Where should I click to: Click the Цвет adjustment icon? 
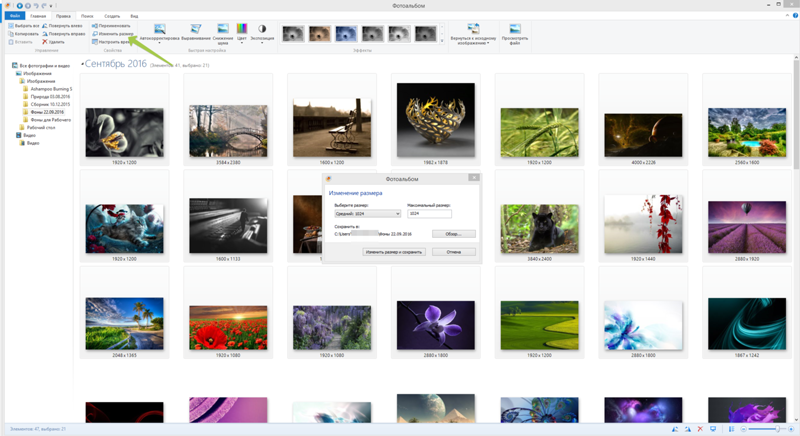(242, 29)
